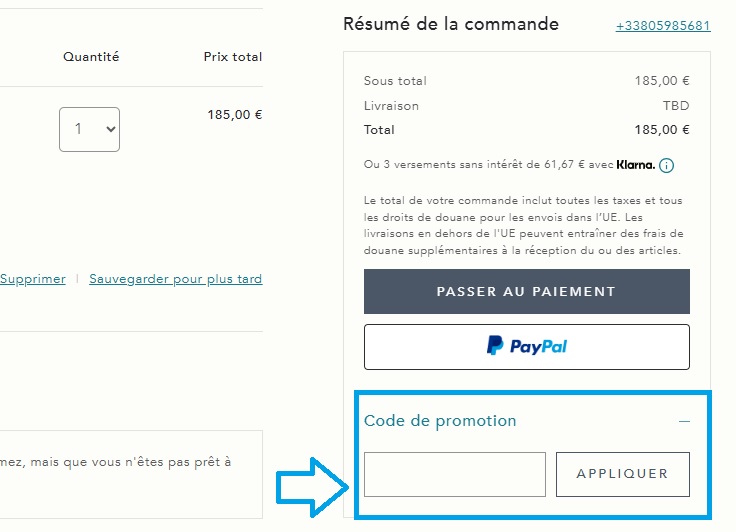Click the Livraison TBD value
736x532 pixels.
tap(676, 106)
